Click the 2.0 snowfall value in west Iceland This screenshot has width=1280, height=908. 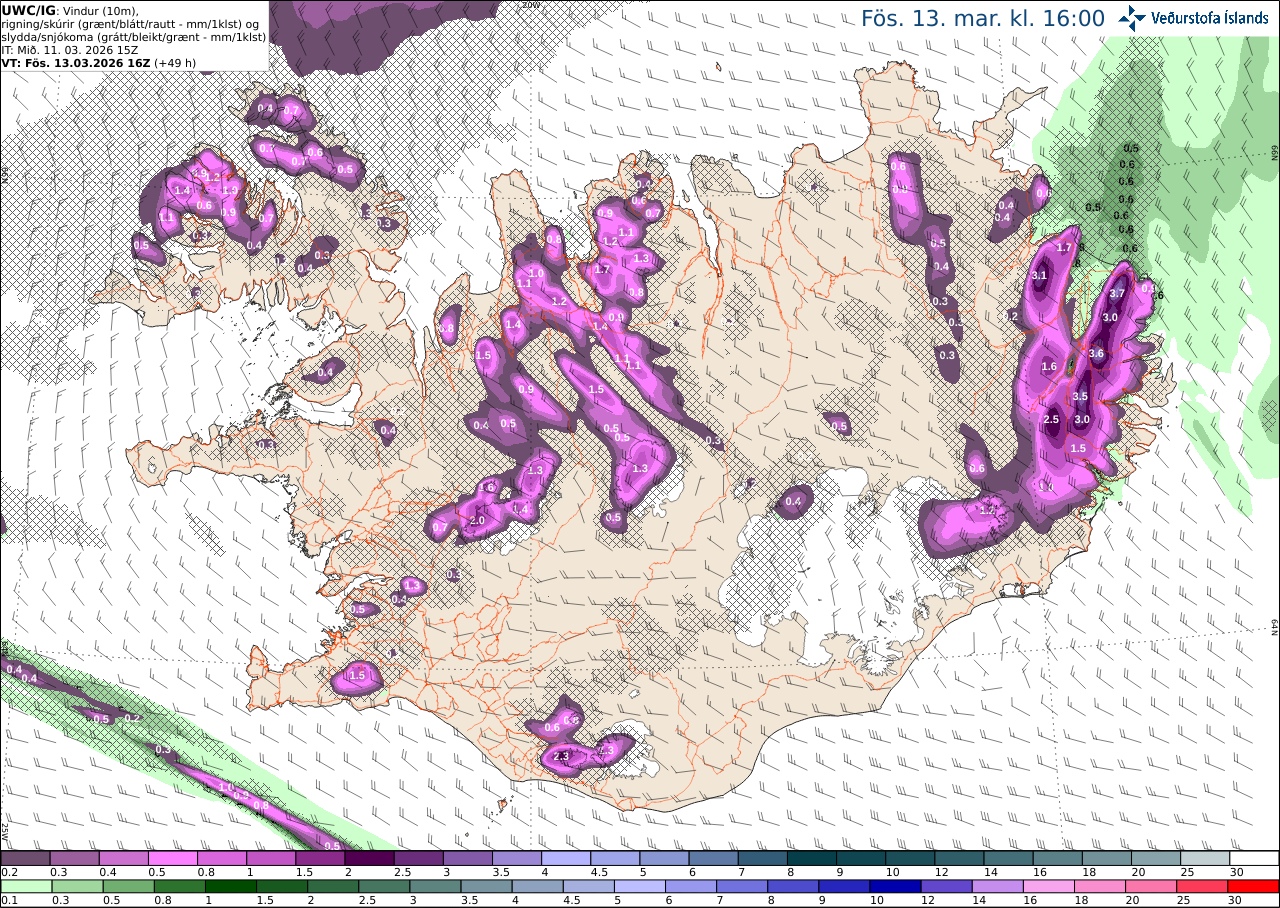[x=477, y=521]
